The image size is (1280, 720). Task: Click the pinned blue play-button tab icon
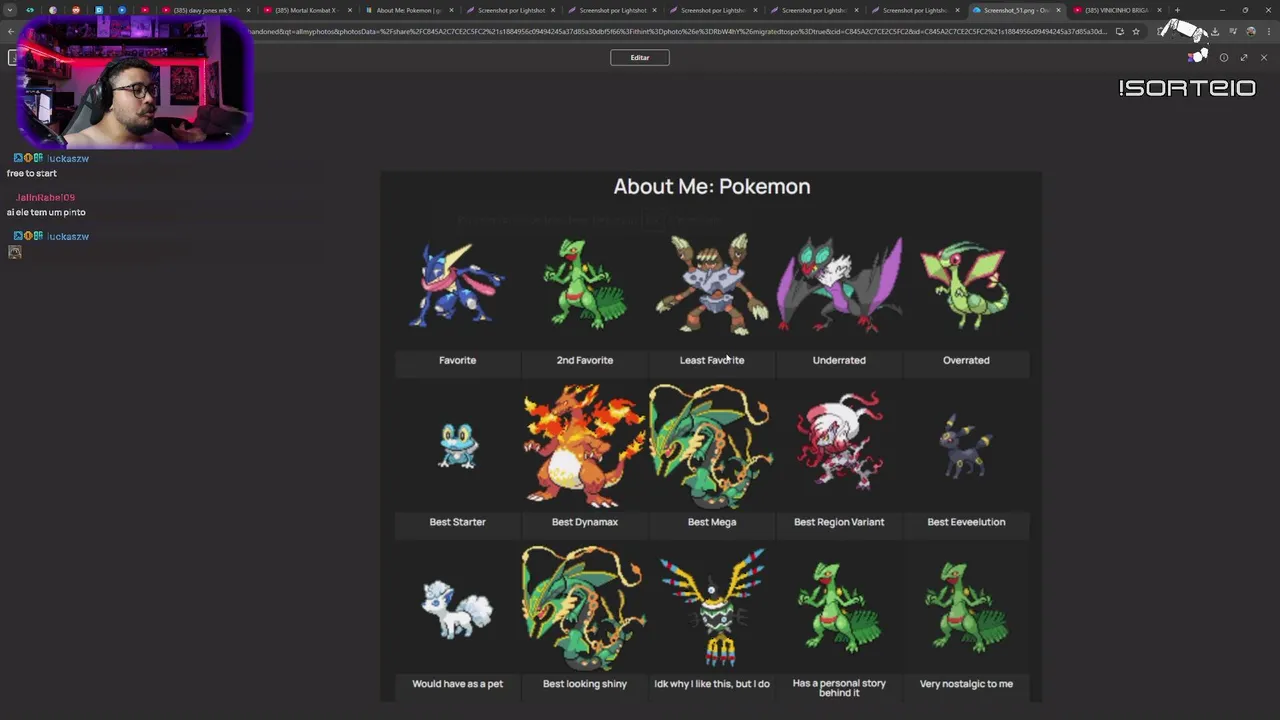(x=122, y=10)
